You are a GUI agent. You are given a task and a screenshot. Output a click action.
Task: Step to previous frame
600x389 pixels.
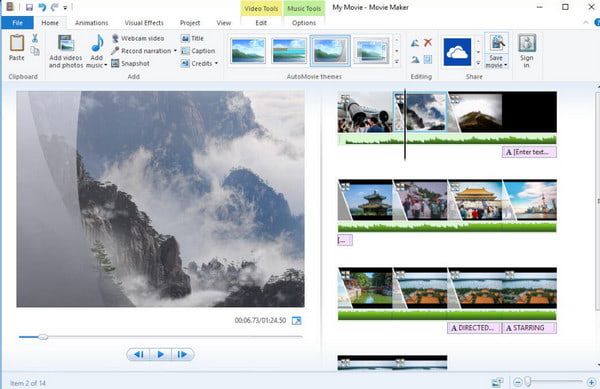point(139,355)
